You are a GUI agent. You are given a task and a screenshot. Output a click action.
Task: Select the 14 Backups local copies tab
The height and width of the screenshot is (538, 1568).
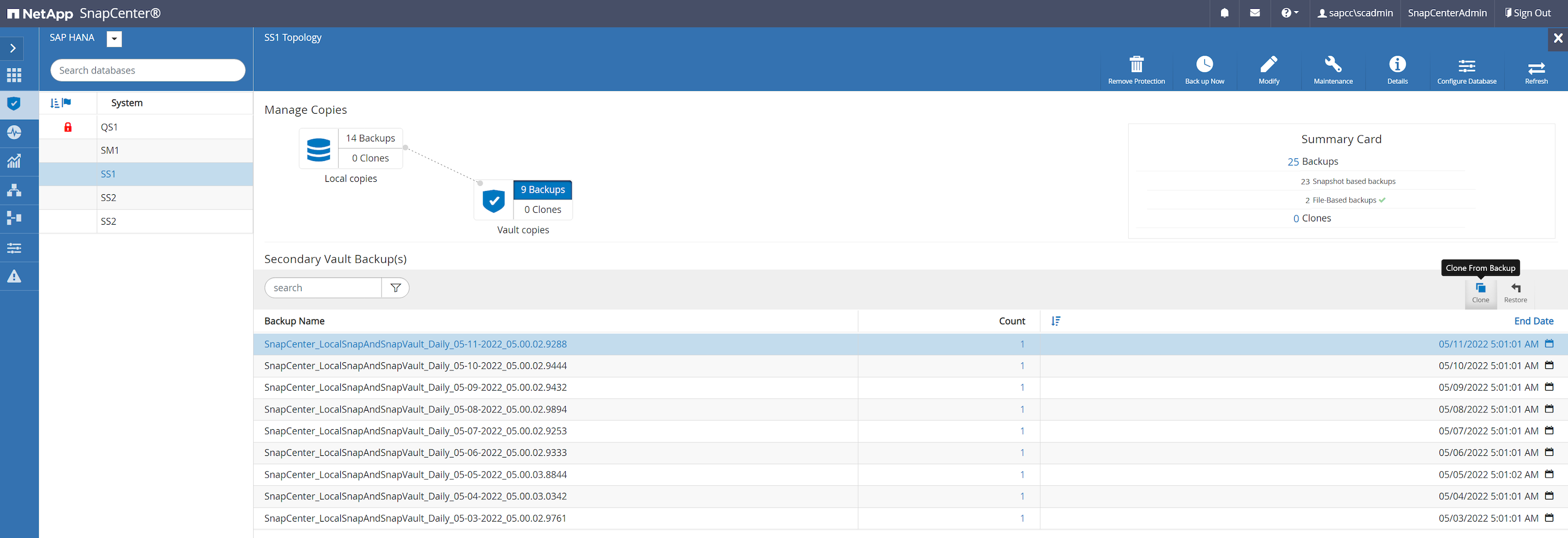click(x=370, y=138)
